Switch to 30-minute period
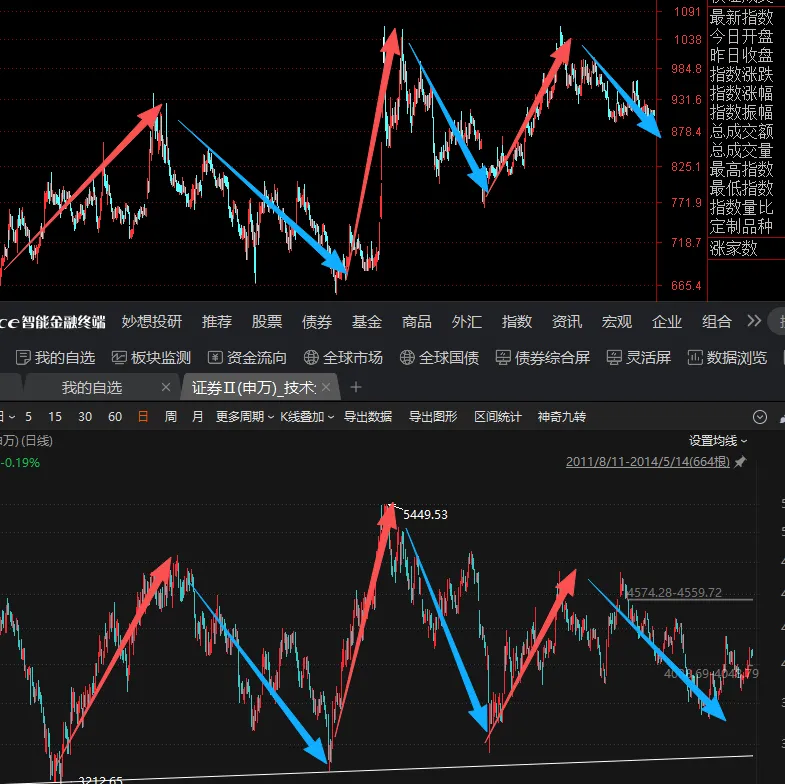785x784 pixels. click(x=85, y=417)
